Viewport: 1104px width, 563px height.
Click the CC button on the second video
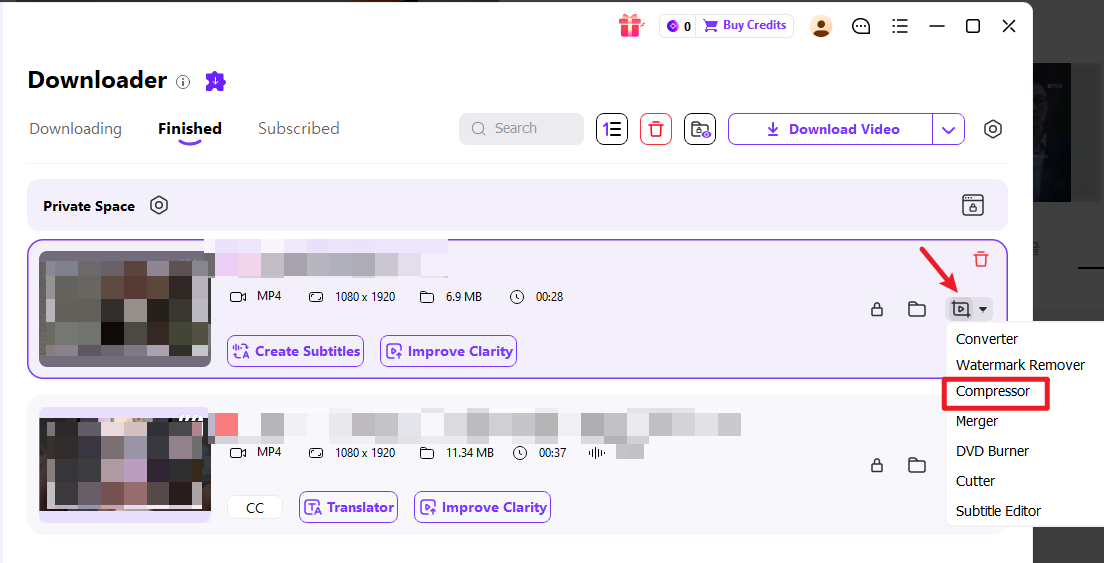tap(255, 507)
